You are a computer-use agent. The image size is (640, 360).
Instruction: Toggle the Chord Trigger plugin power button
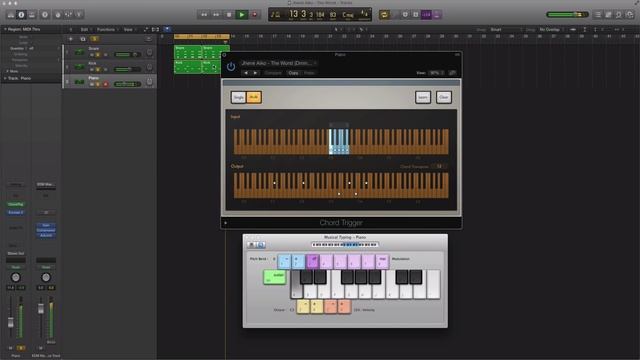click(231, 66)
